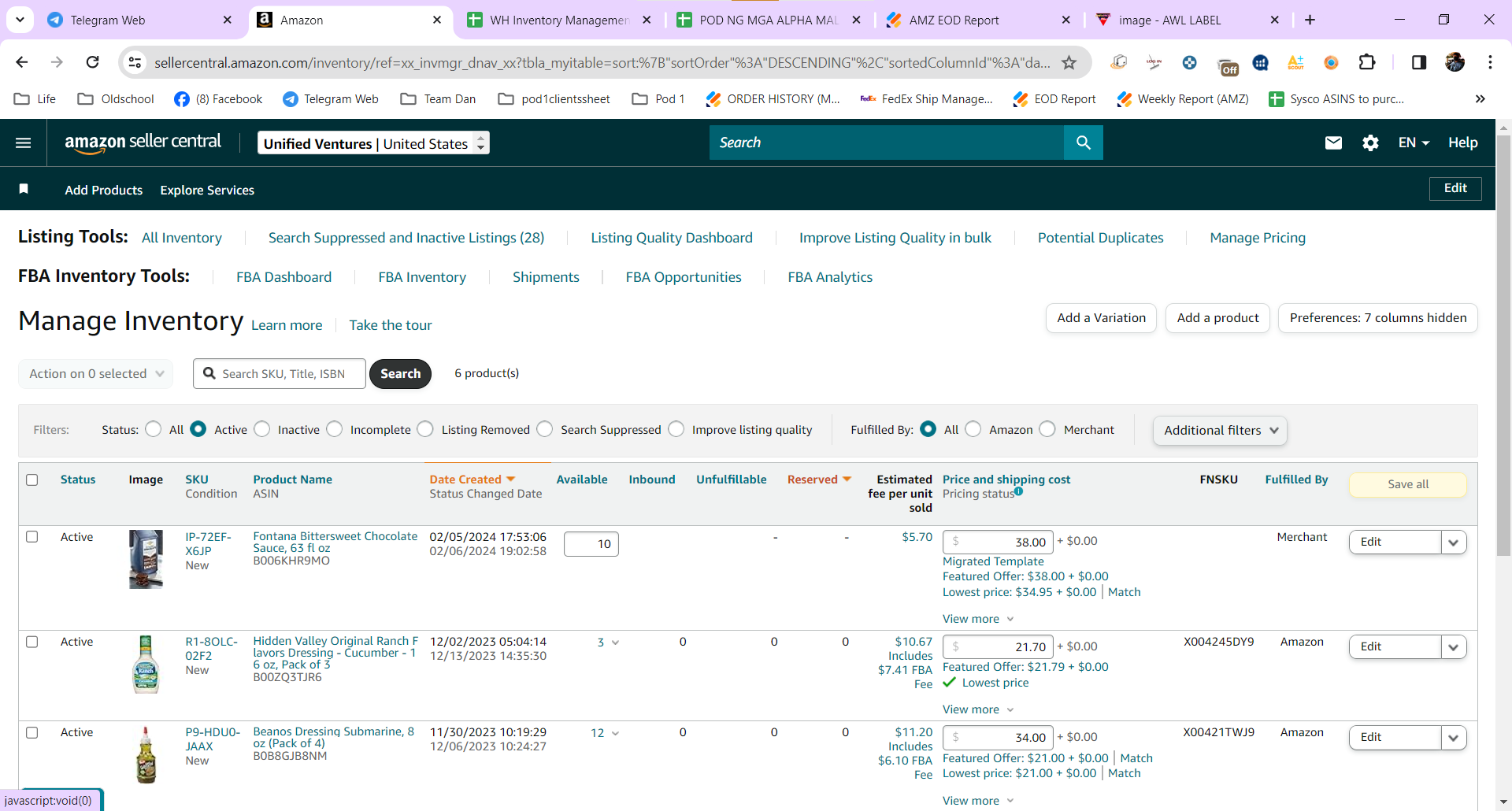The width and height of the screenshot is (1512, 811).
Task: Select the All status radio button
Action: [154, 429]
